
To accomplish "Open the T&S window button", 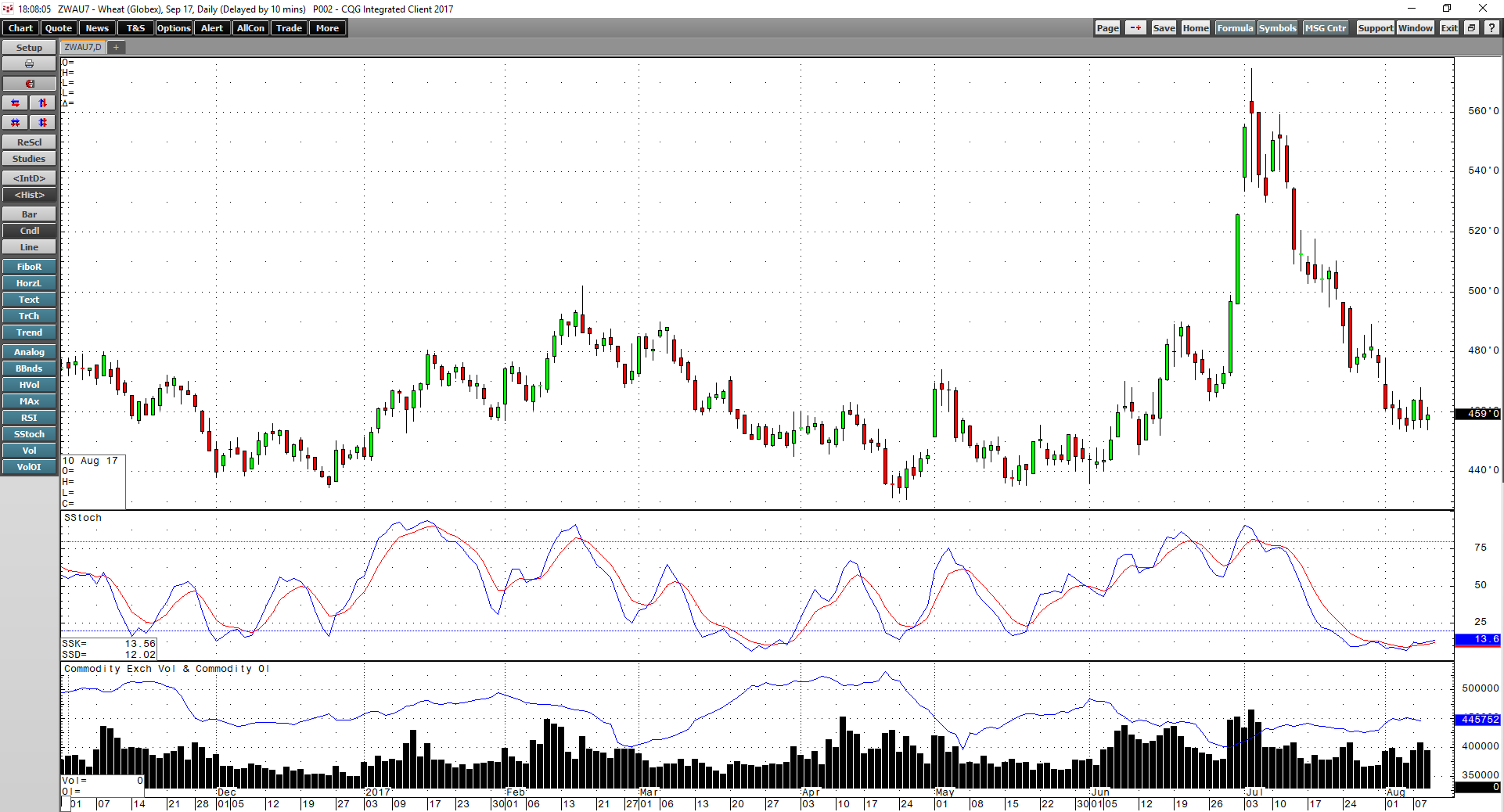I will (135, 28).
